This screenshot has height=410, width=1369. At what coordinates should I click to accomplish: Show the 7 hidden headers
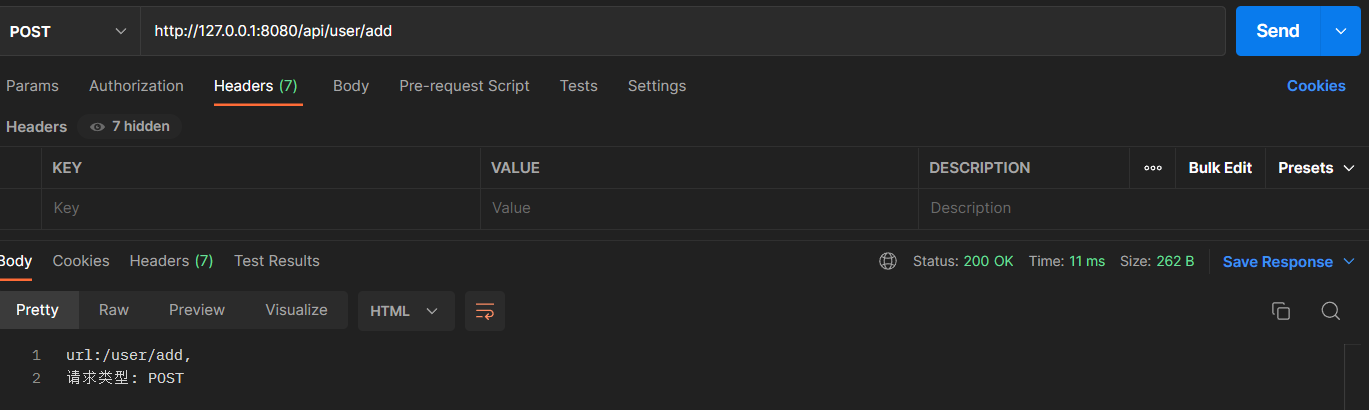[x=129, y=127]
